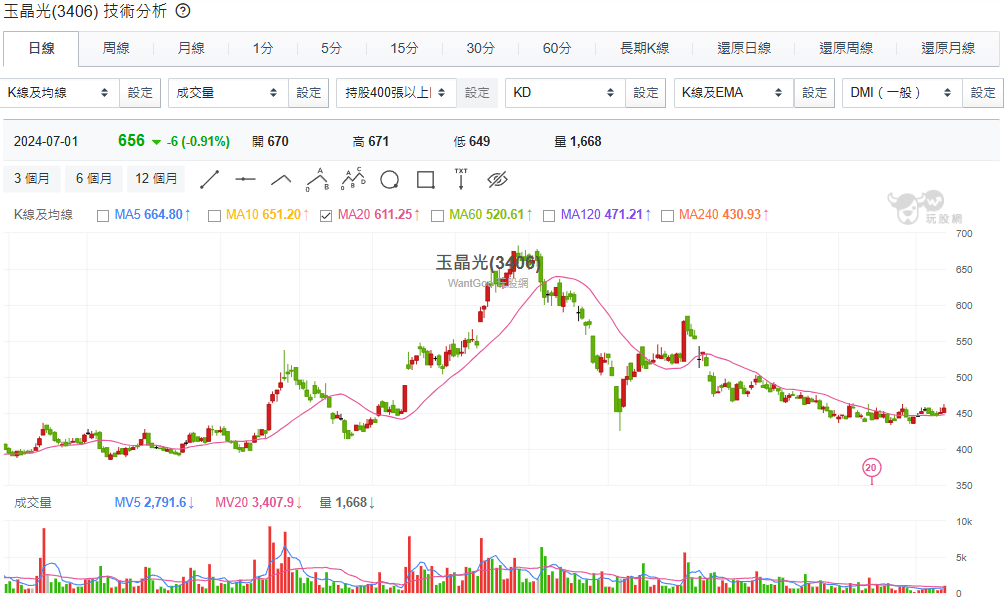Enable the MA5 moving average checkbox

coord(103,215)
